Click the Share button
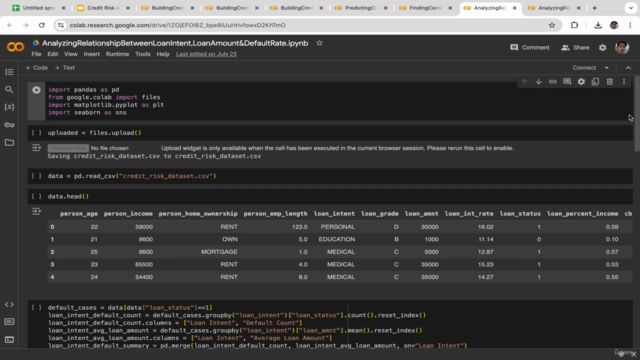Viewport: 640px width, 360px height. pyautogui.click(x=575, y=47)
